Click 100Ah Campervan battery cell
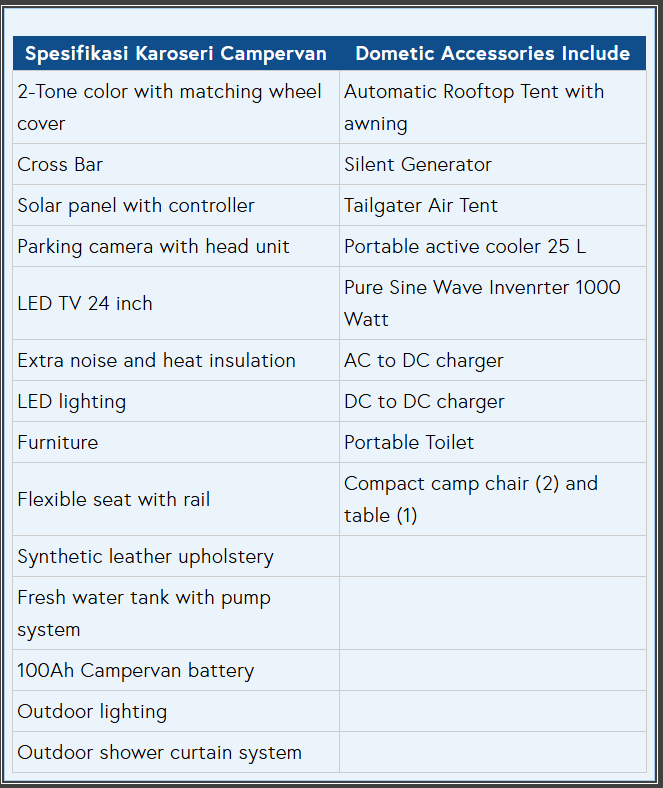Screen dimensions: 663x788 (x=176, y=670)
